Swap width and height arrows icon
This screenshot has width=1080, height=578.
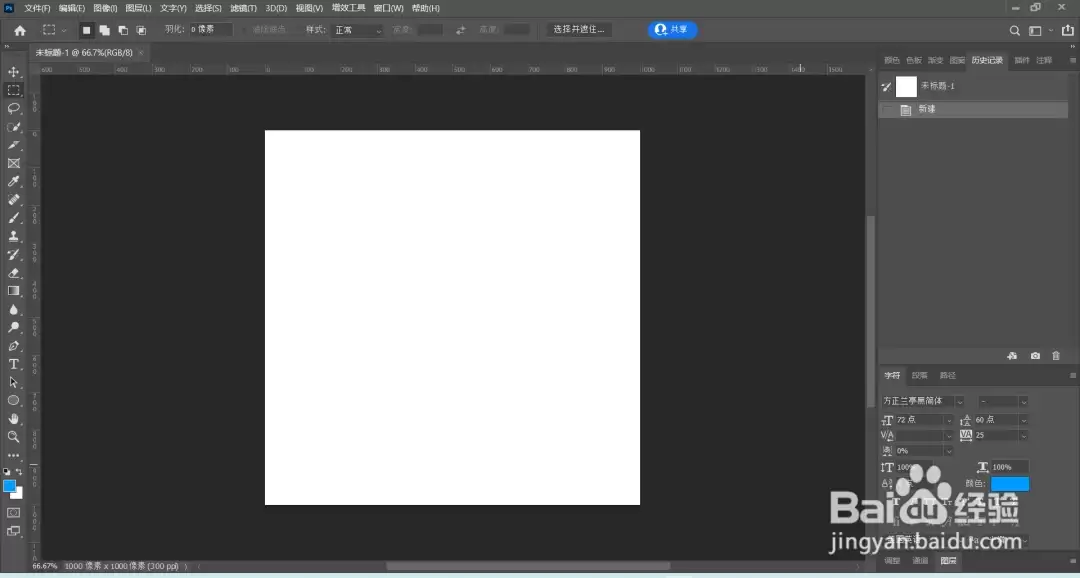point(461,30)
